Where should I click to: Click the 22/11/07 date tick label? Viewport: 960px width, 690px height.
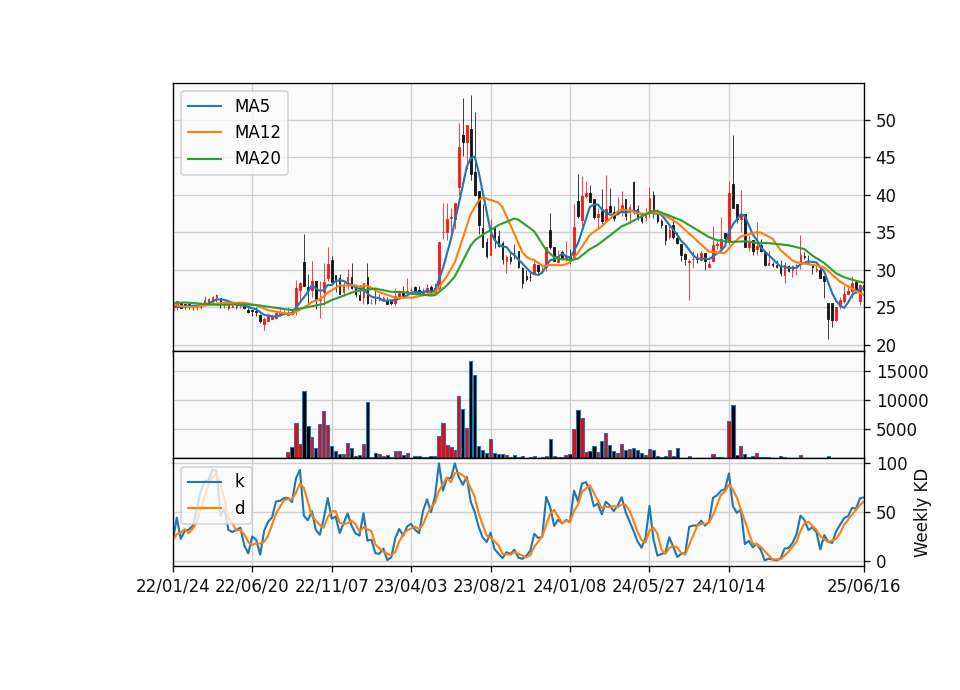(x=332, y=586)
